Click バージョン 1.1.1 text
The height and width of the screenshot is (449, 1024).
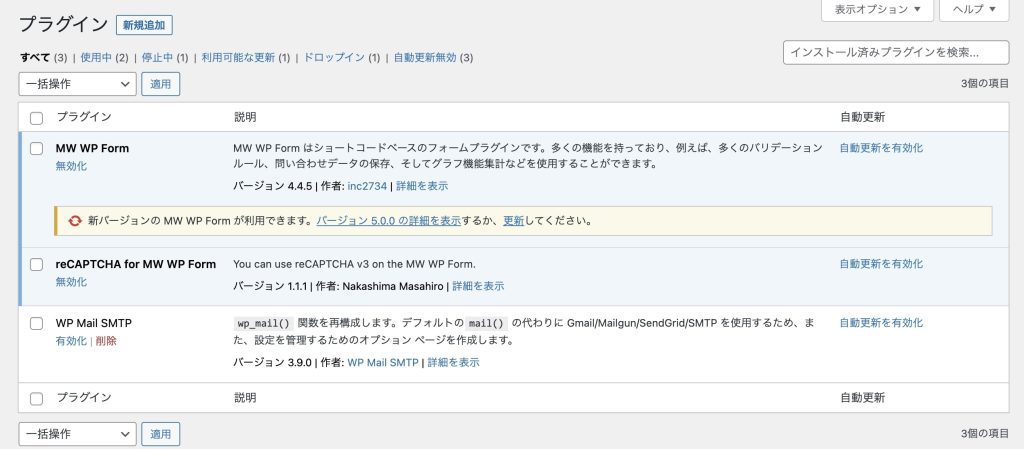(x=270, y=286)
